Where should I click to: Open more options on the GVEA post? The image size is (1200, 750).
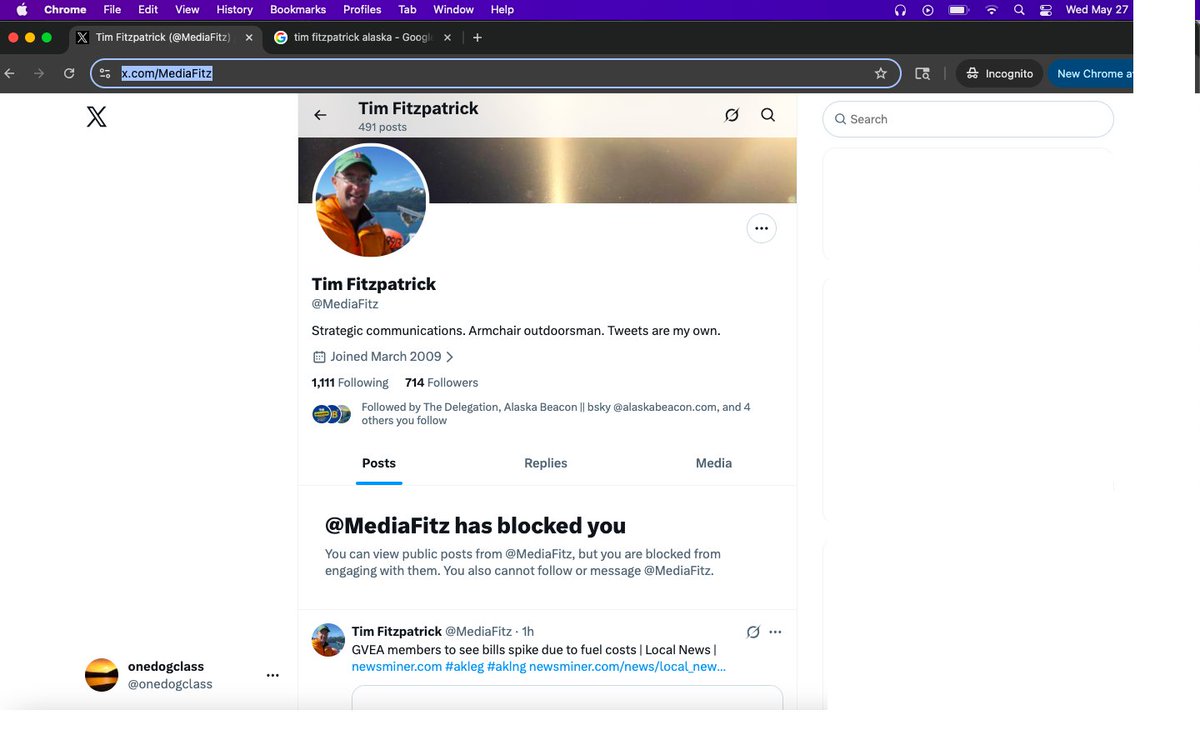775,632
